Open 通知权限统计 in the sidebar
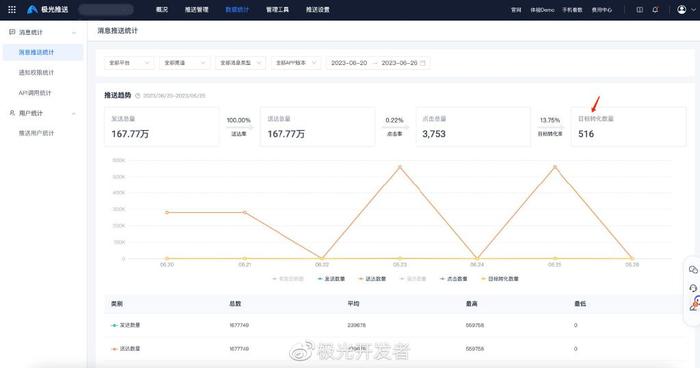 pos(36,72)
